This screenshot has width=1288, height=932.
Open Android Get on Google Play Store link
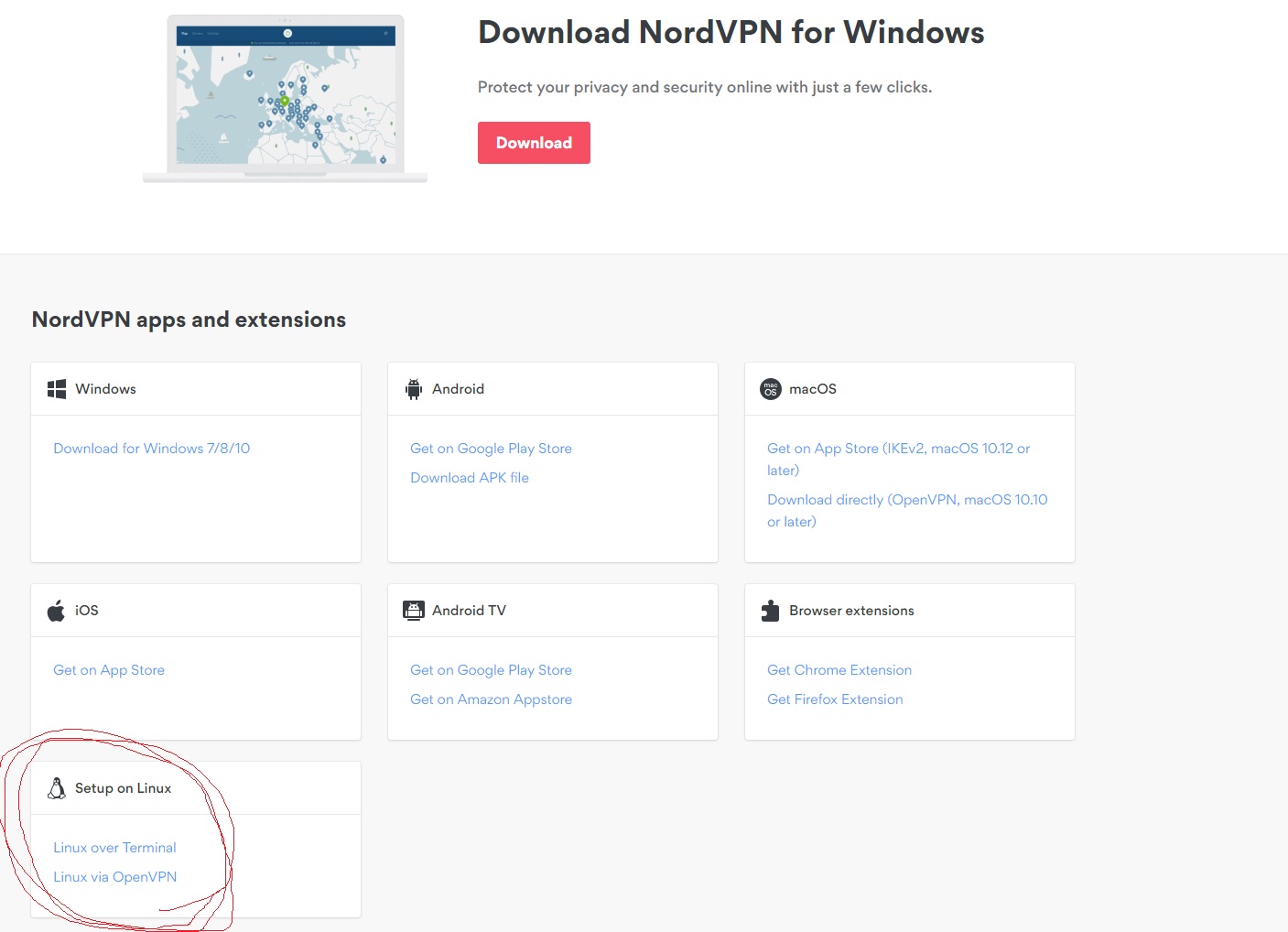pyautogui.click(x=491, y=449)
